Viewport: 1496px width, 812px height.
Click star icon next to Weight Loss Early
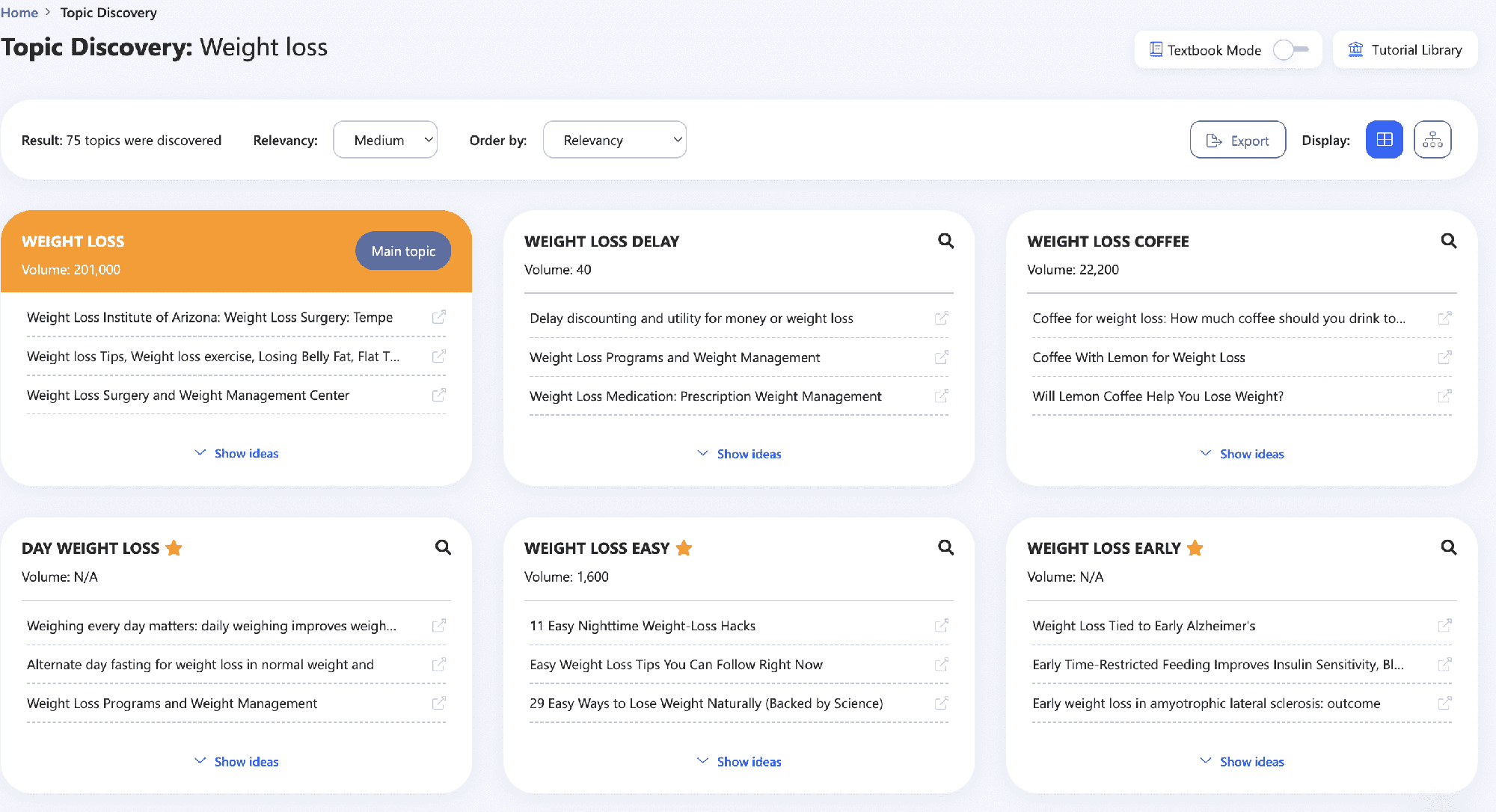(x=1195, y=548)
